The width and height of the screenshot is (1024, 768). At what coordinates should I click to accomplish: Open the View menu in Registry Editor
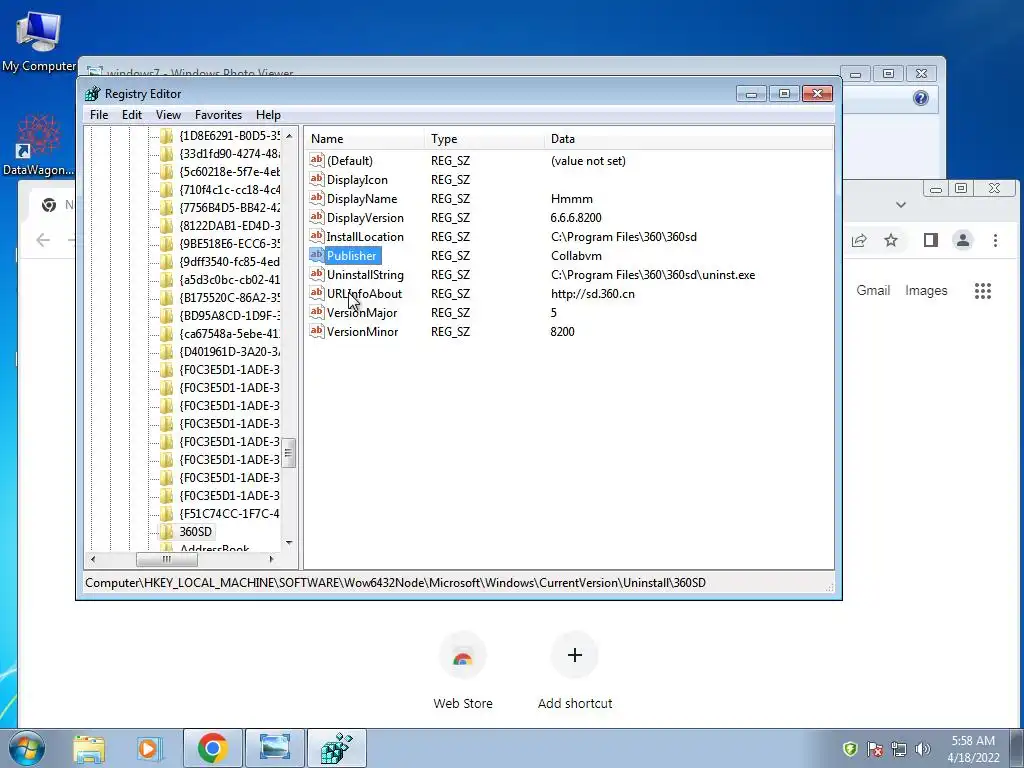click(x=168, y=115)
